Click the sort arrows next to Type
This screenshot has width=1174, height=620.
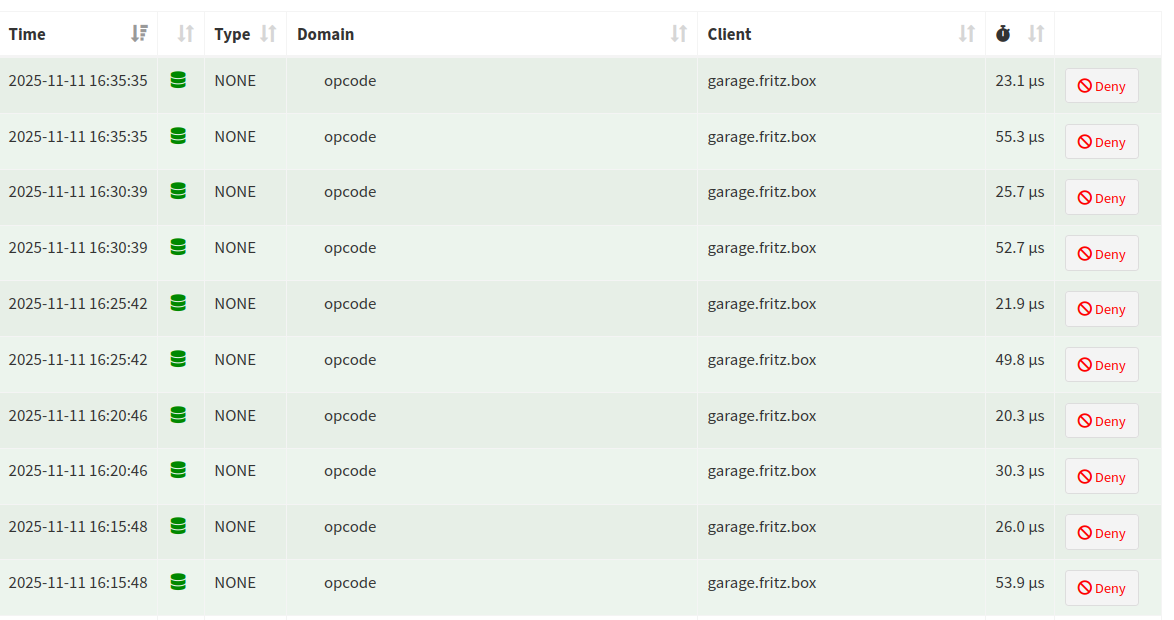click(268, 34)
